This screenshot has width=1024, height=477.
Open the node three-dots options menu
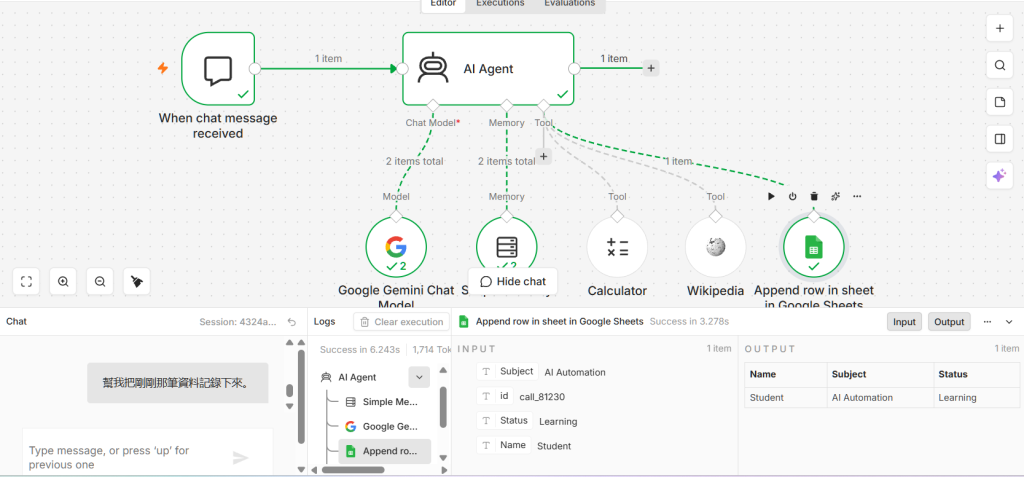(x=857, y=196)
